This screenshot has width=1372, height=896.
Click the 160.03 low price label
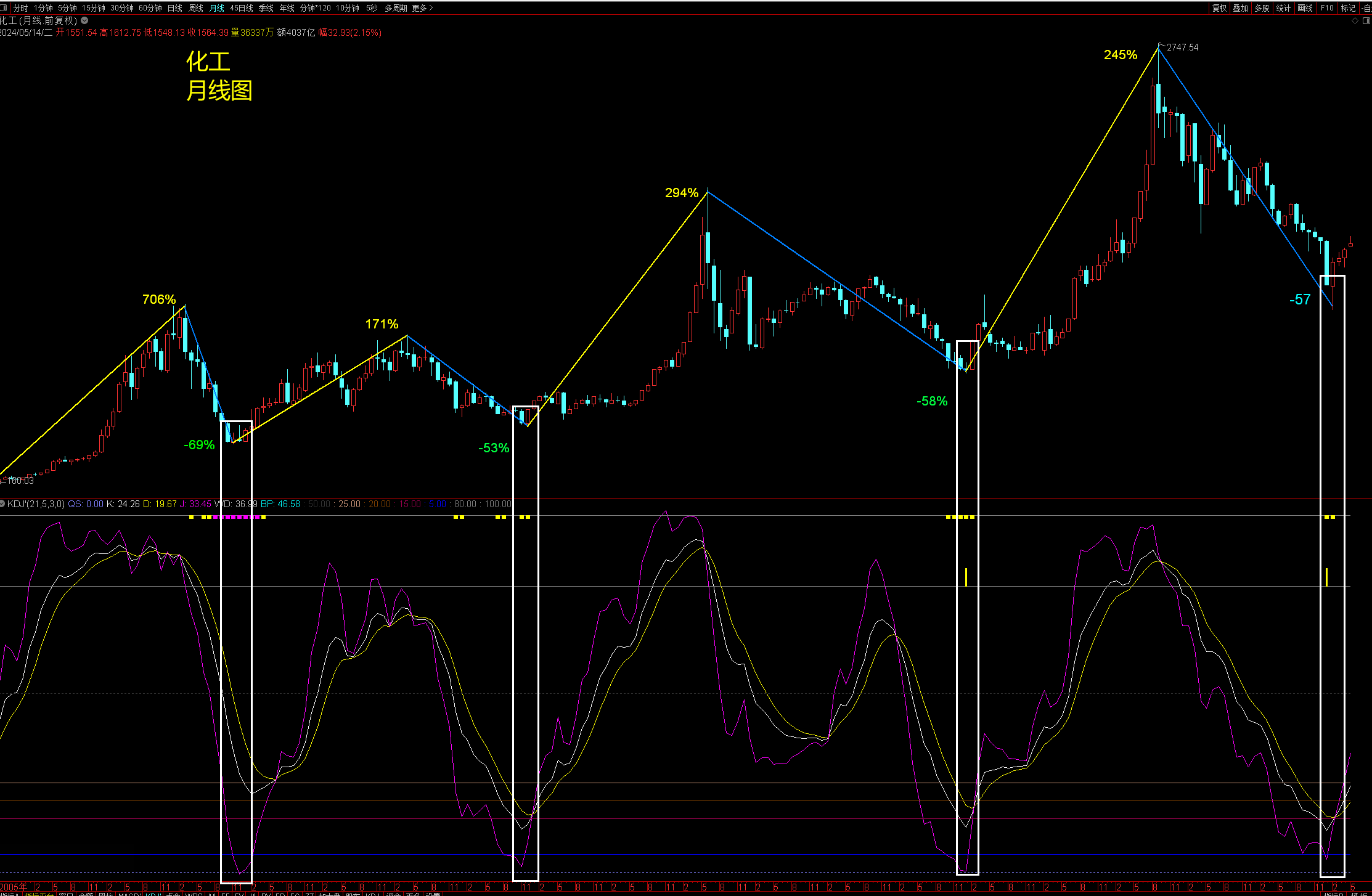pyautogui.click(x=20, y=481)
